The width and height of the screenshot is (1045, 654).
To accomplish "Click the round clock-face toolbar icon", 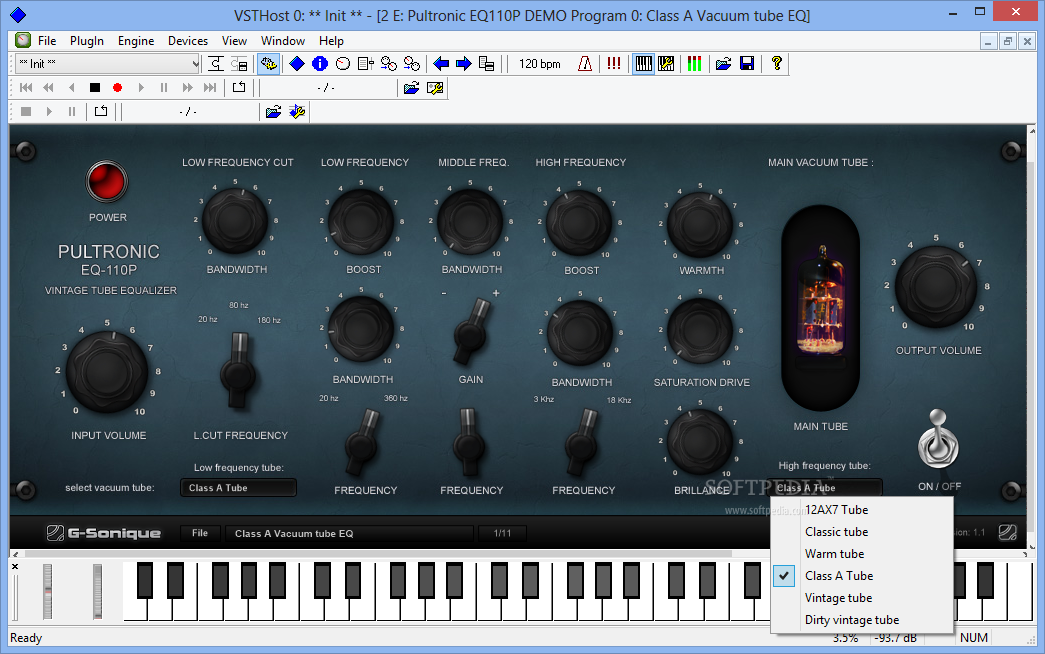I will click(343, 64).
